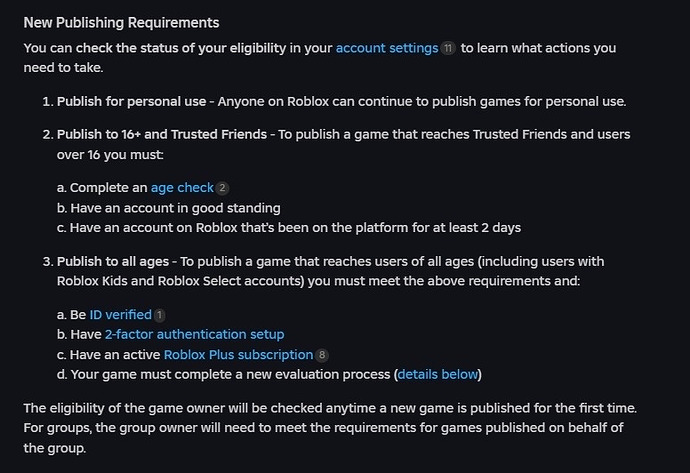Click the need to take sentence ending

(63, 68)
